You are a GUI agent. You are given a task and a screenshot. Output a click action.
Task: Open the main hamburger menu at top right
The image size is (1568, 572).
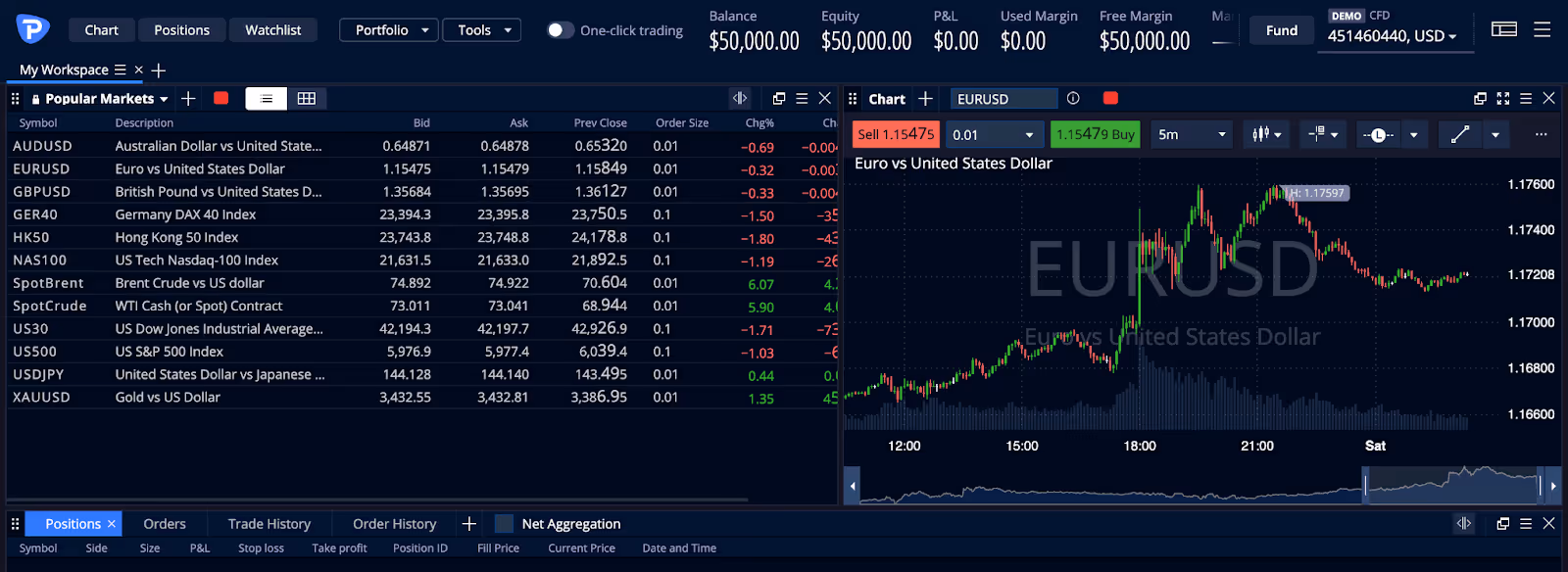tap(1542, 29)
